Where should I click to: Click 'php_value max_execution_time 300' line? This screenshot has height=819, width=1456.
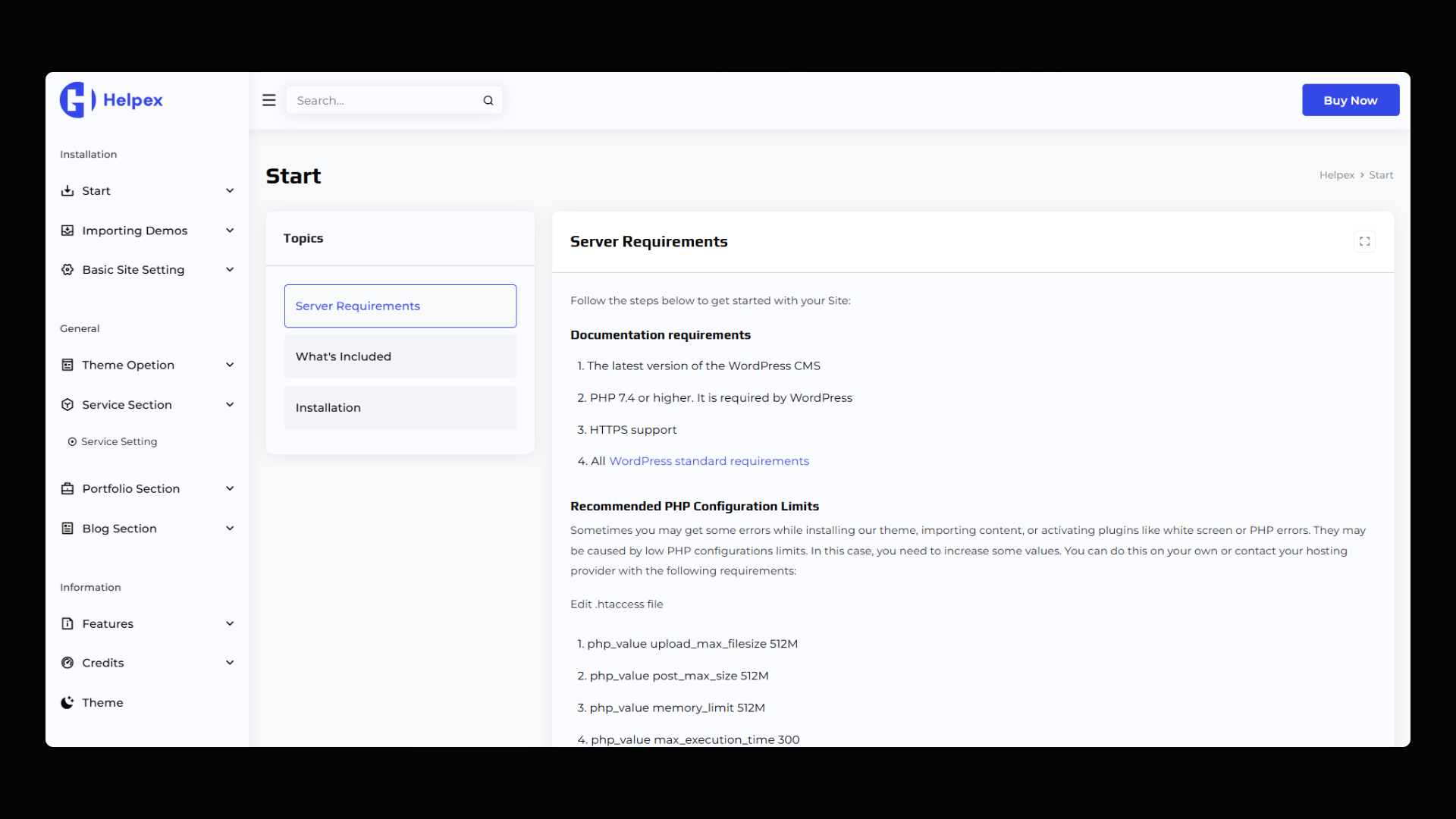coord(695,739)
